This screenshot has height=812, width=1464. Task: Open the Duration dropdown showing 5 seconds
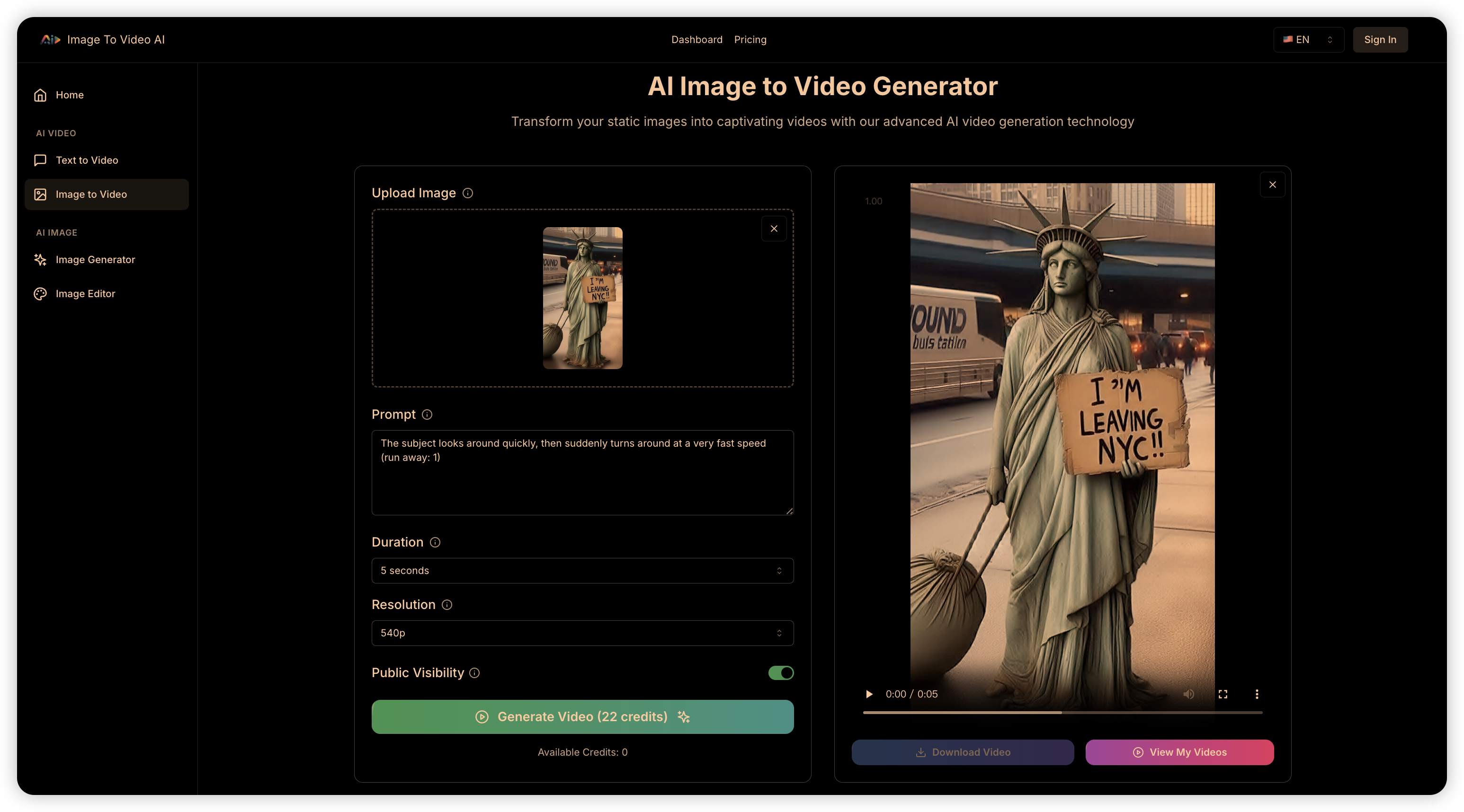(582, 571)
